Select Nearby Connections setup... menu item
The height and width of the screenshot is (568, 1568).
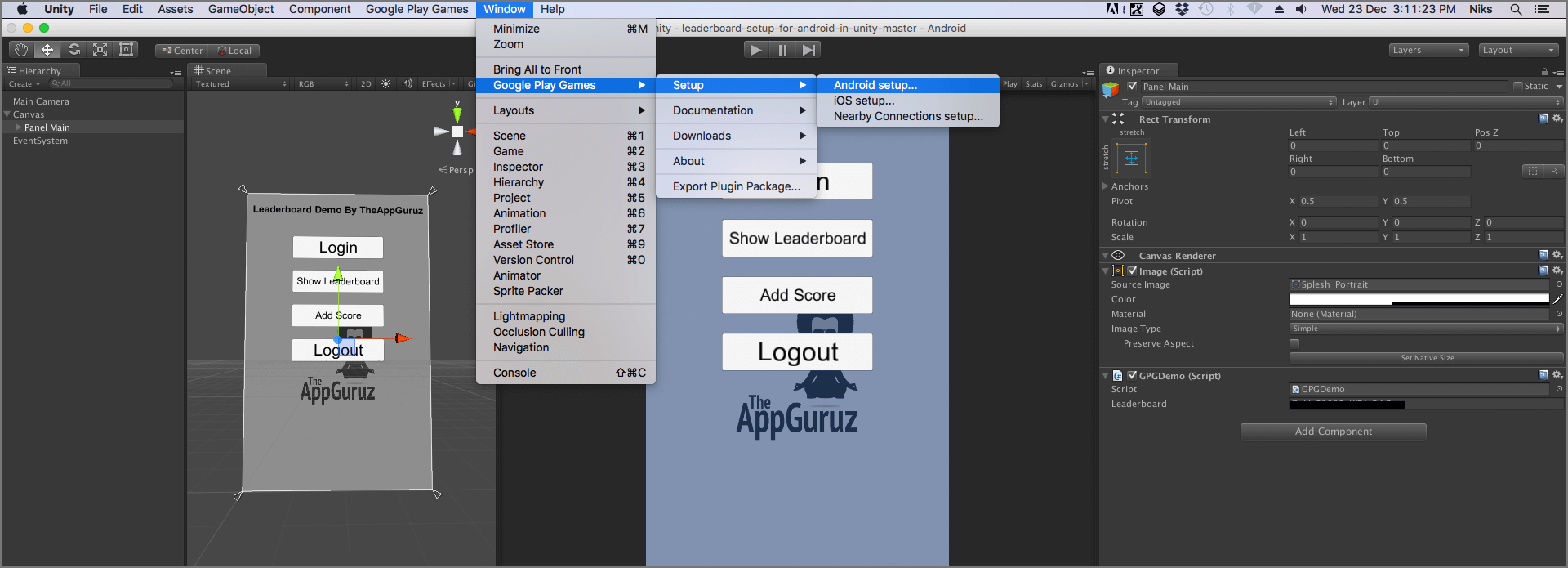(x=907, y=116)
